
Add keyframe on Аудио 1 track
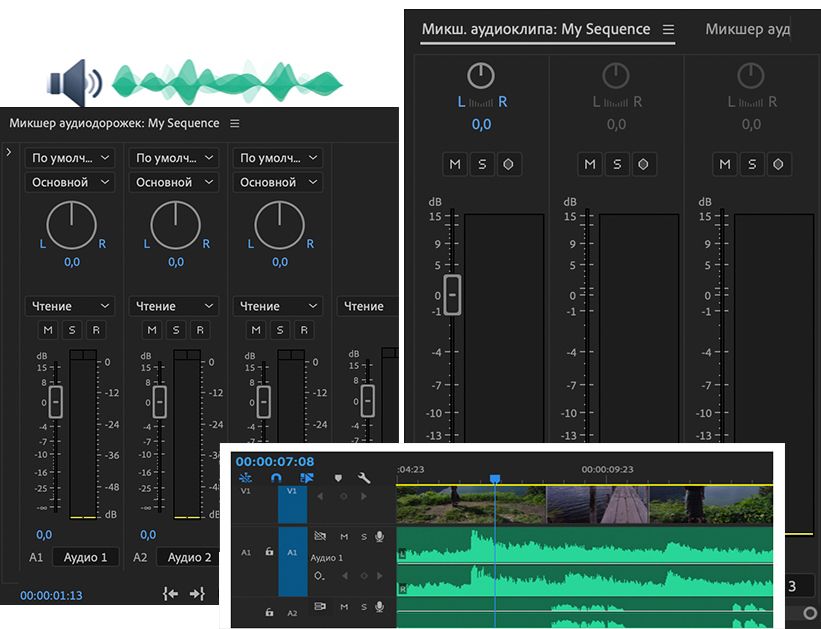coord(364,576)
